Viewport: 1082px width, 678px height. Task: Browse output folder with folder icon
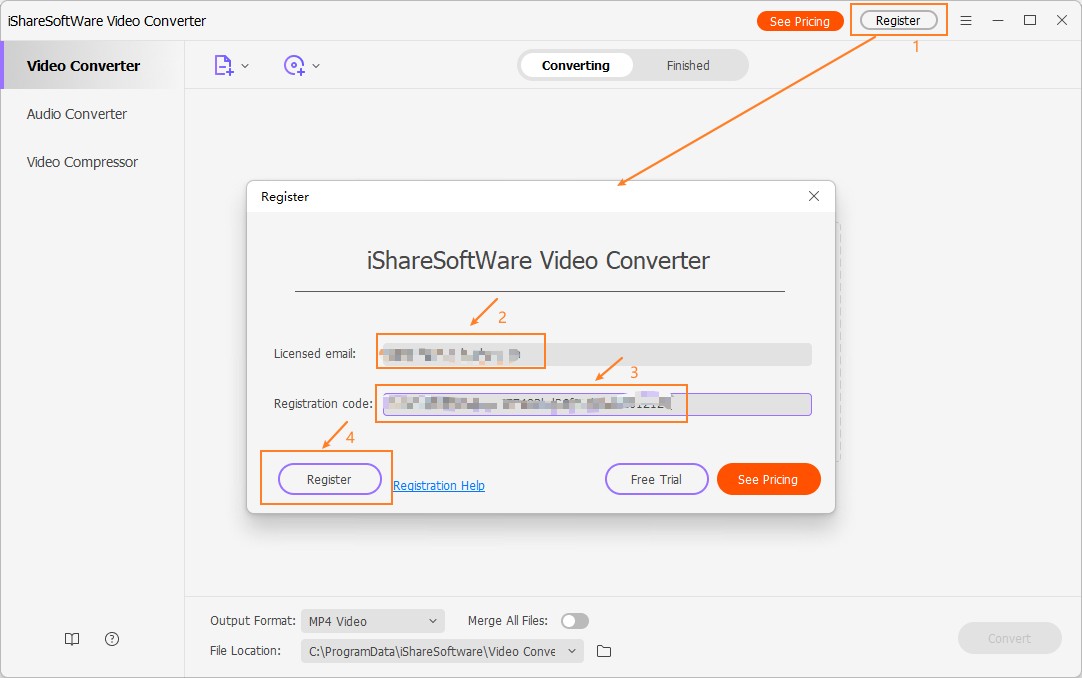(604, 651)
